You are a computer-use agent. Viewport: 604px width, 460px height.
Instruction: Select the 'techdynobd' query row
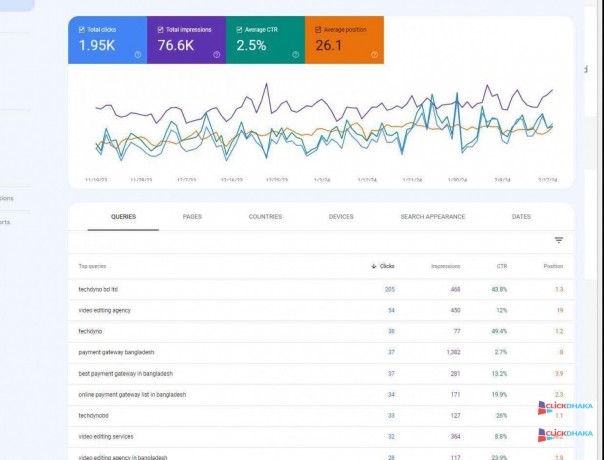coord(320,416)
